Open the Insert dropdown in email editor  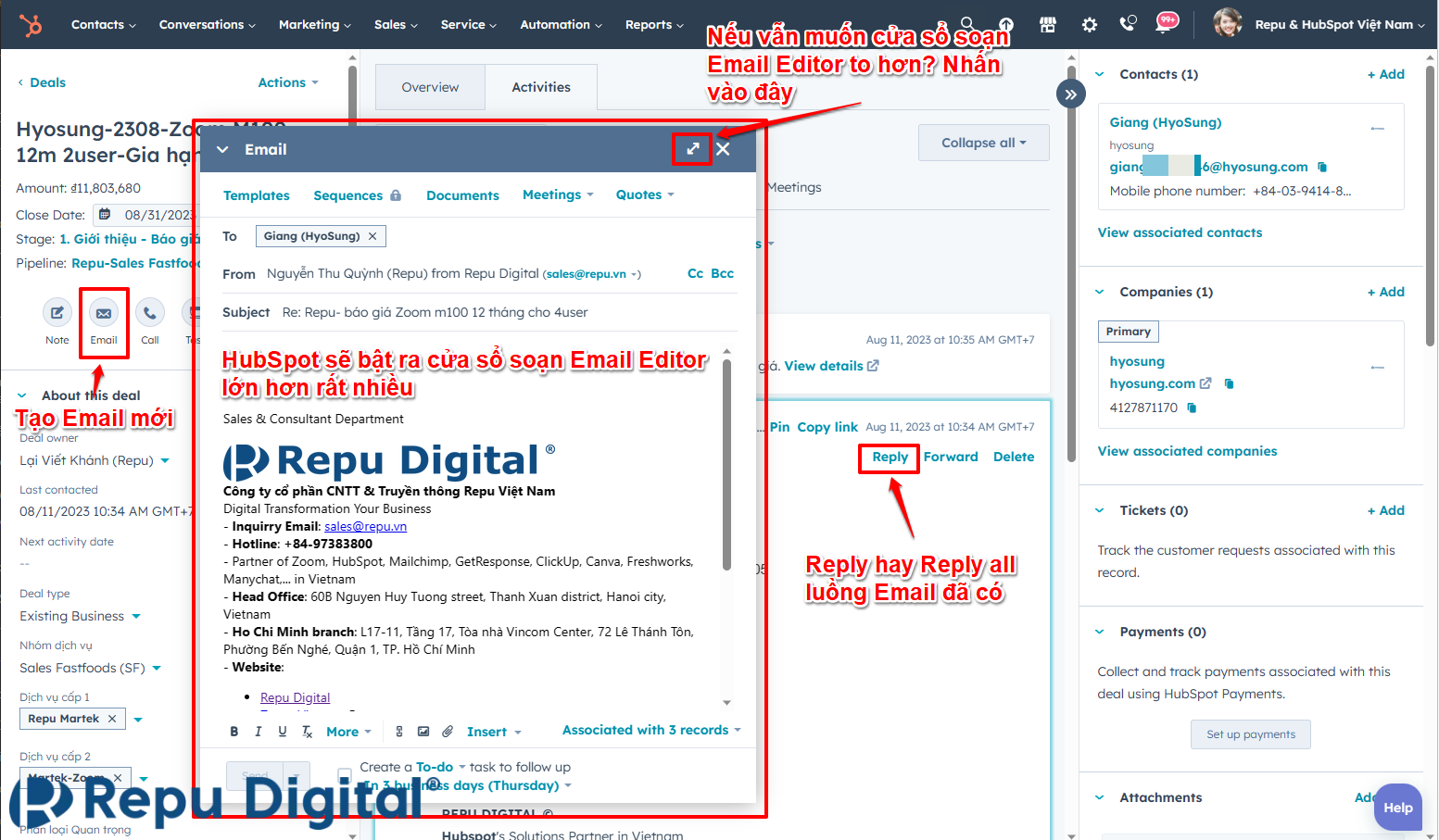click(494, 732)
